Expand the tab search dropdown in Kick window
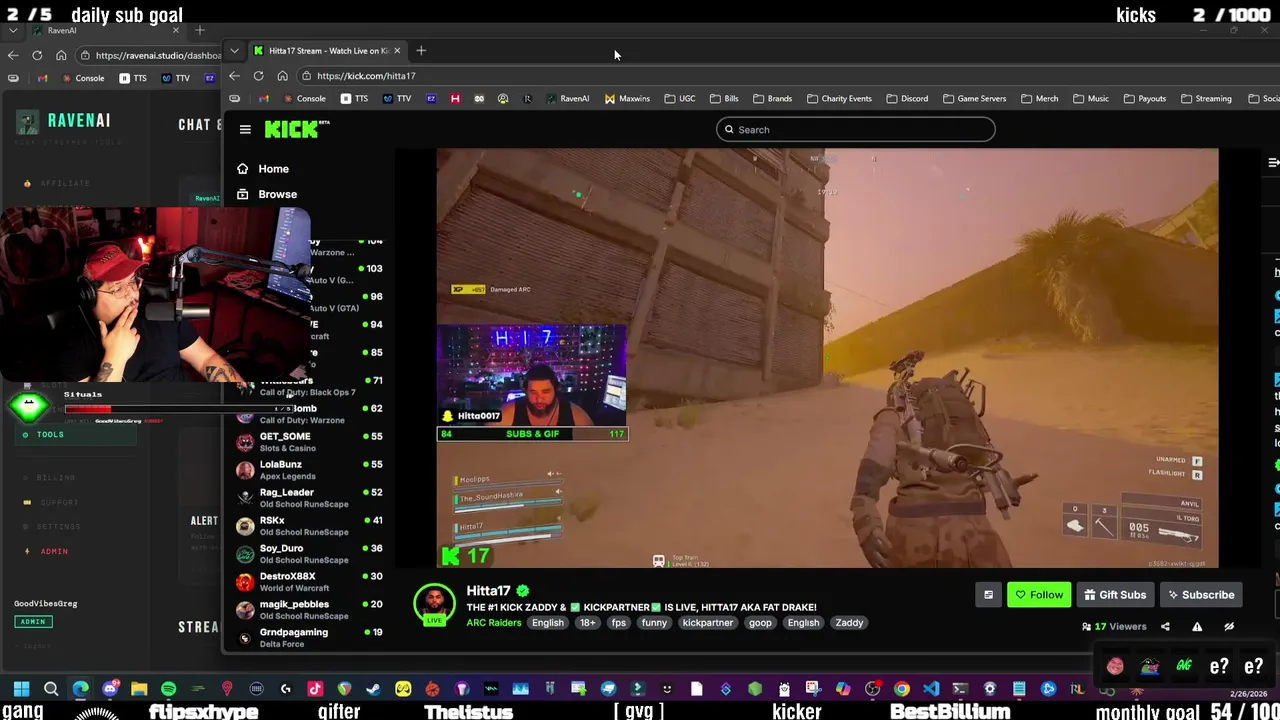The width and height of the screenshot is (1280, 720). coord(234,50)
